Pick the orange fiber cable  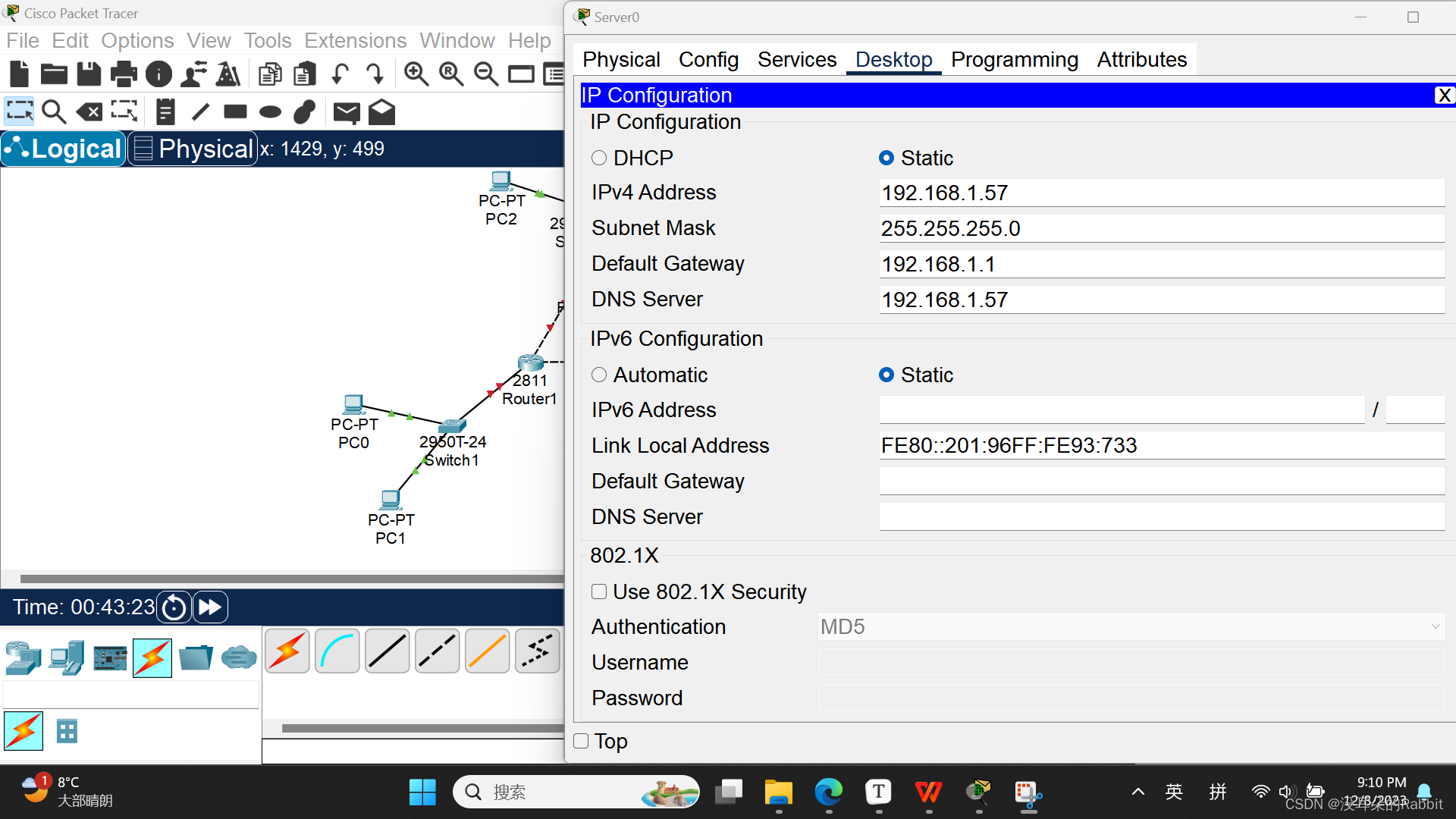tap(488, 651)
